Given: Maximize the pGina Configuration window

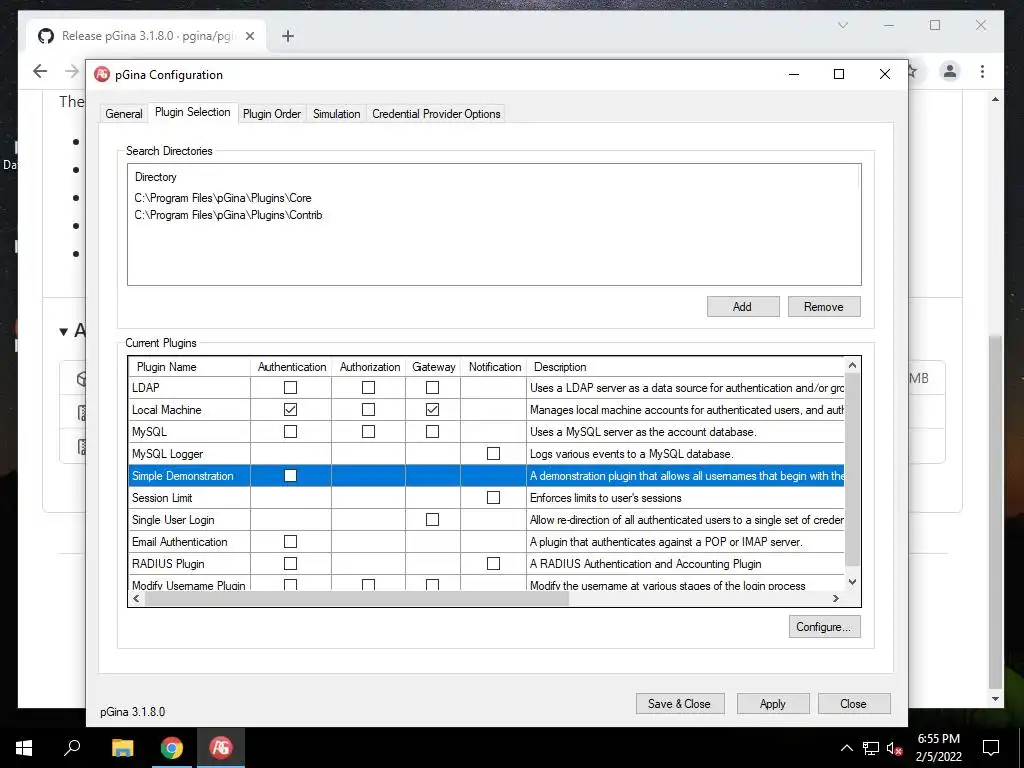Looking at the screenshot, I should pos(839,74).
